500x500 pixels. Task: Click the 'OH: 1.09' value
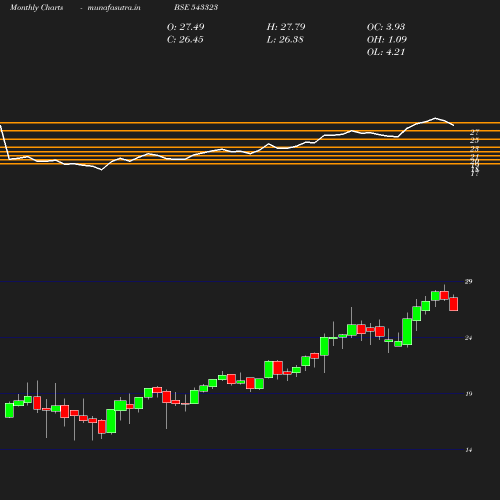pos(387,39)
